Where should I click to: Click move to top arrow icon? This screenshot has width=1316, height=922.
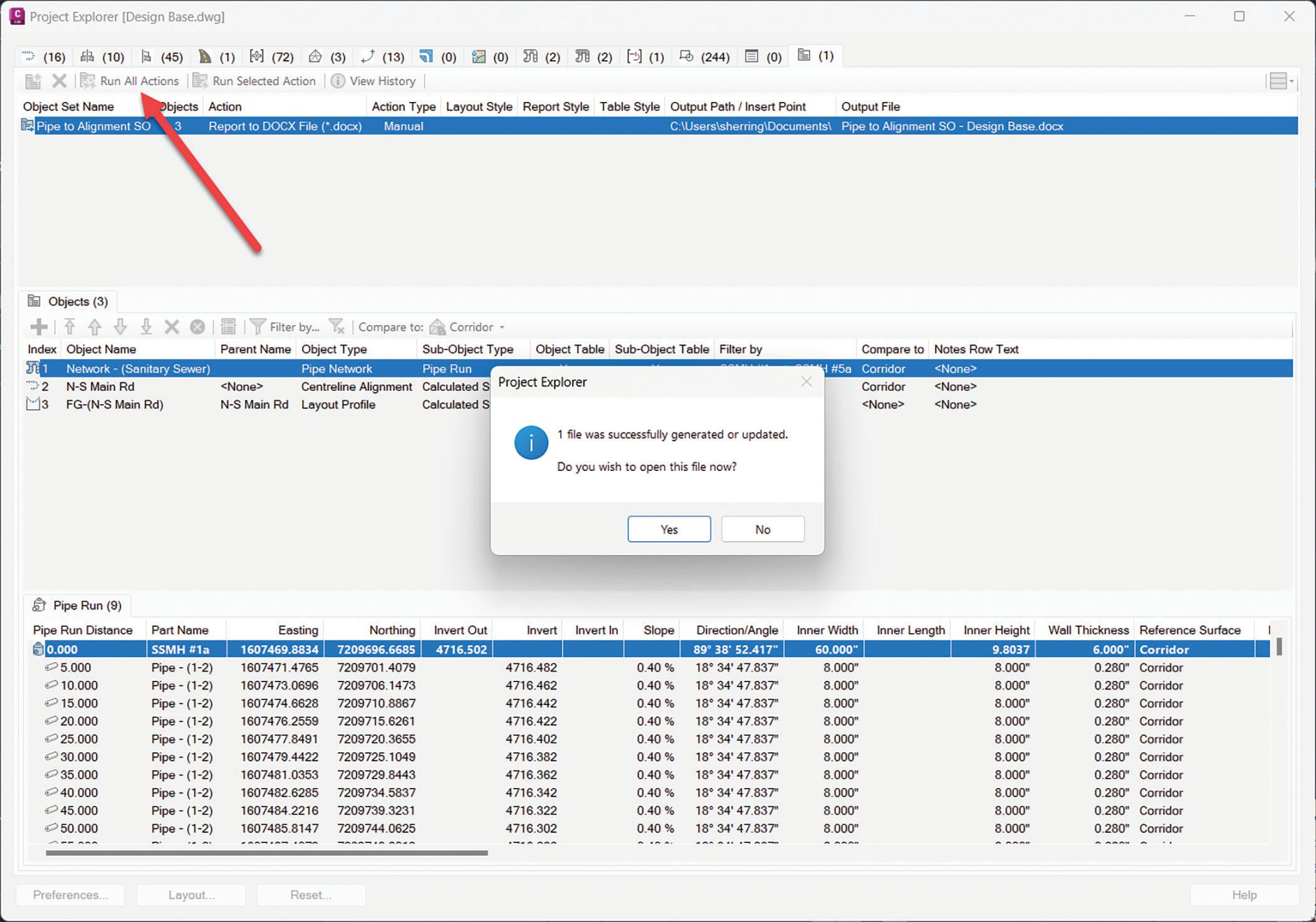(70, 327)
